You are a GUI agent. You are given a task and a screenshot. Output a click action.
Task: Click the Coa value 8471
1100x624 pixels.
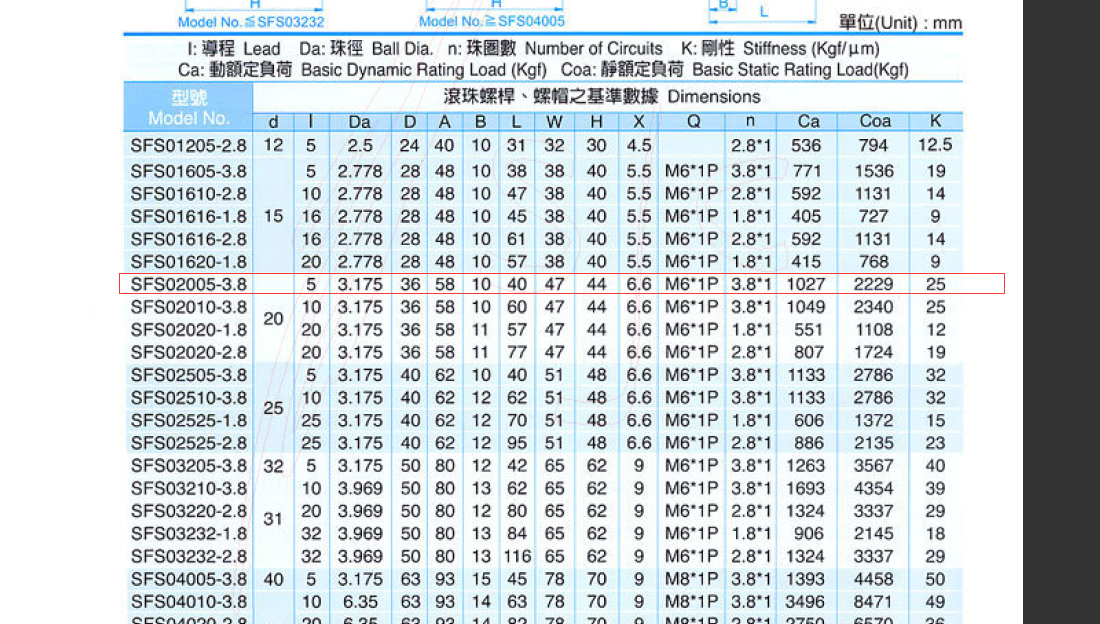point(873,602)
